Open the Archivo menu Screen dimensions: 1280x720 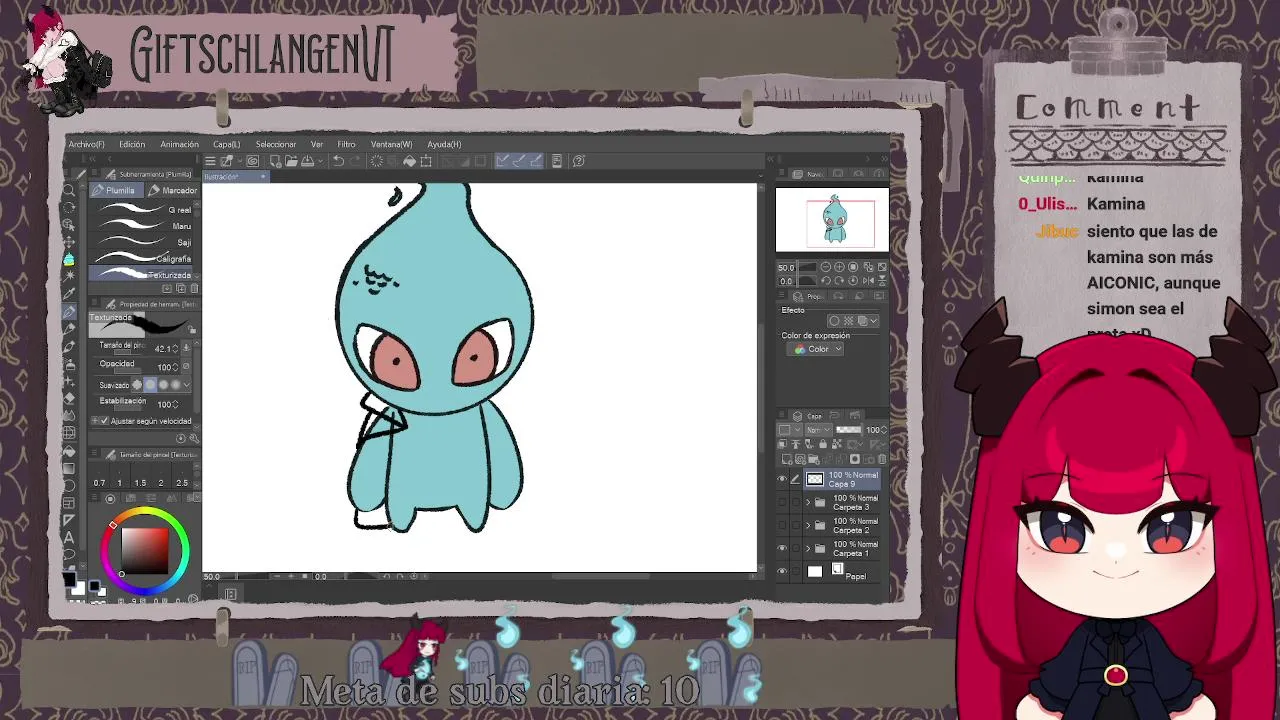pyautogui.click(x=86, y=144)
